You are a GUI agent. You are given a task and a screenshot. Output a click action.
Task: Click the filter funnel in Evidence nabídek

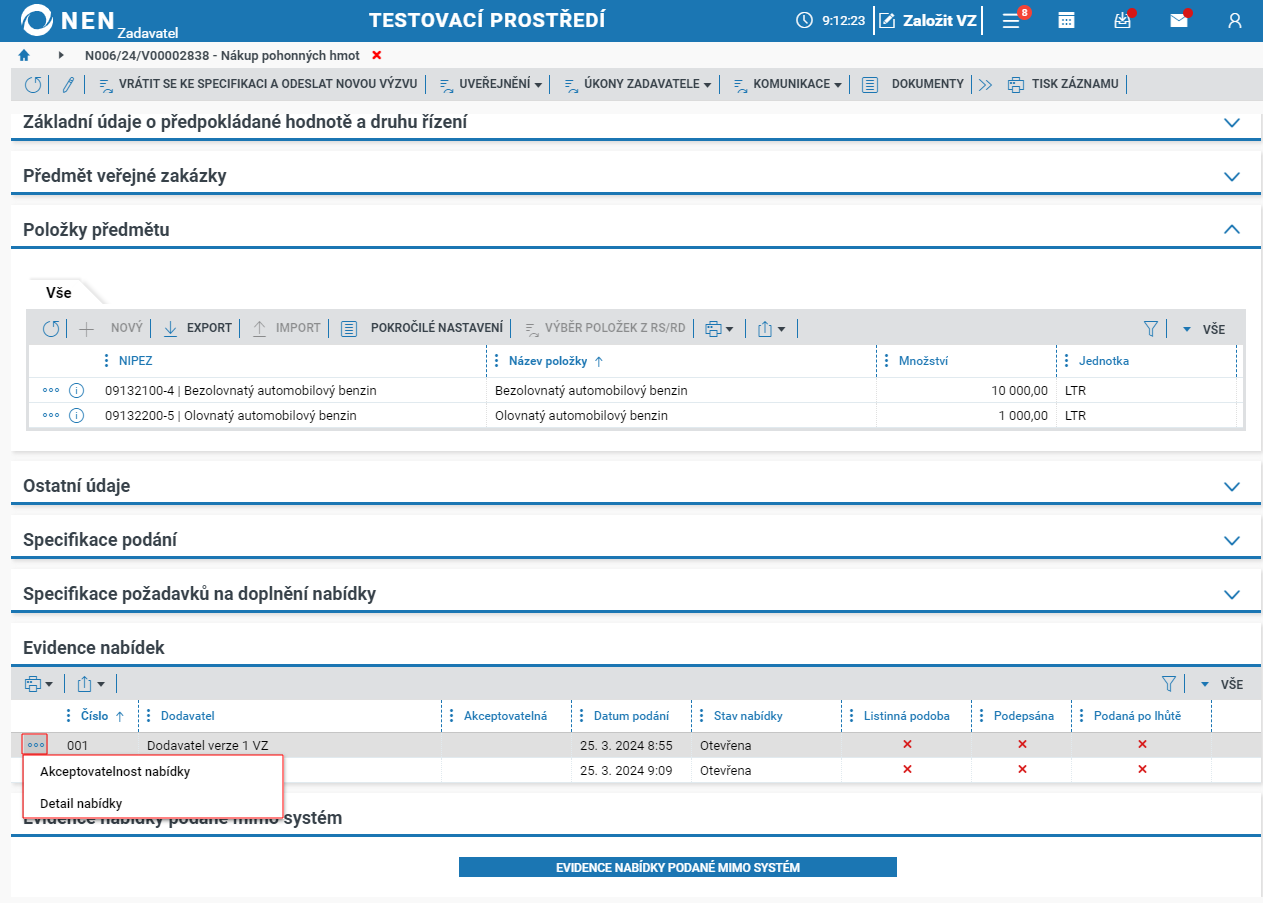point(1169,684)
